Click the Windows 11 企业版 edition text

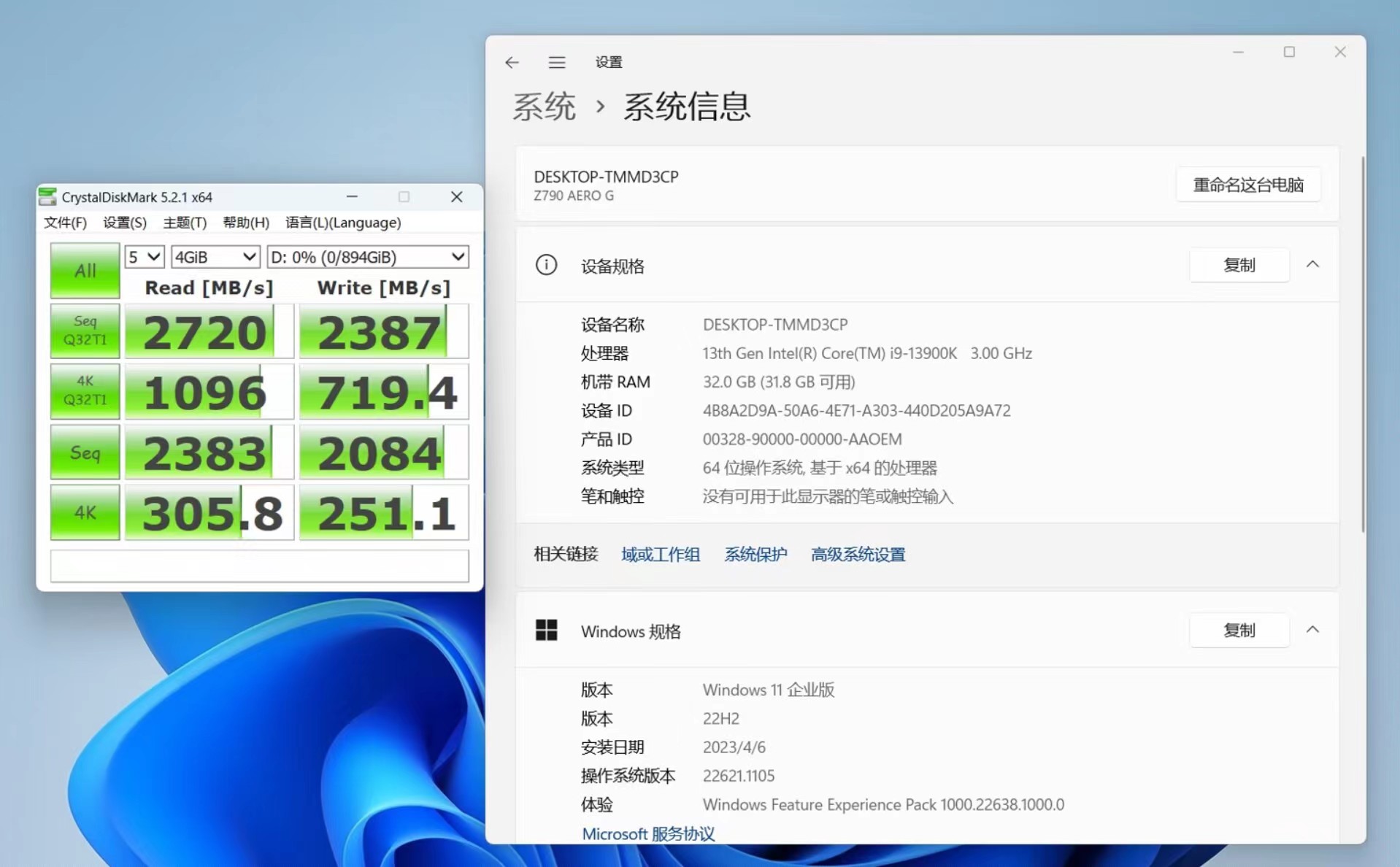(x=769, y=690)
